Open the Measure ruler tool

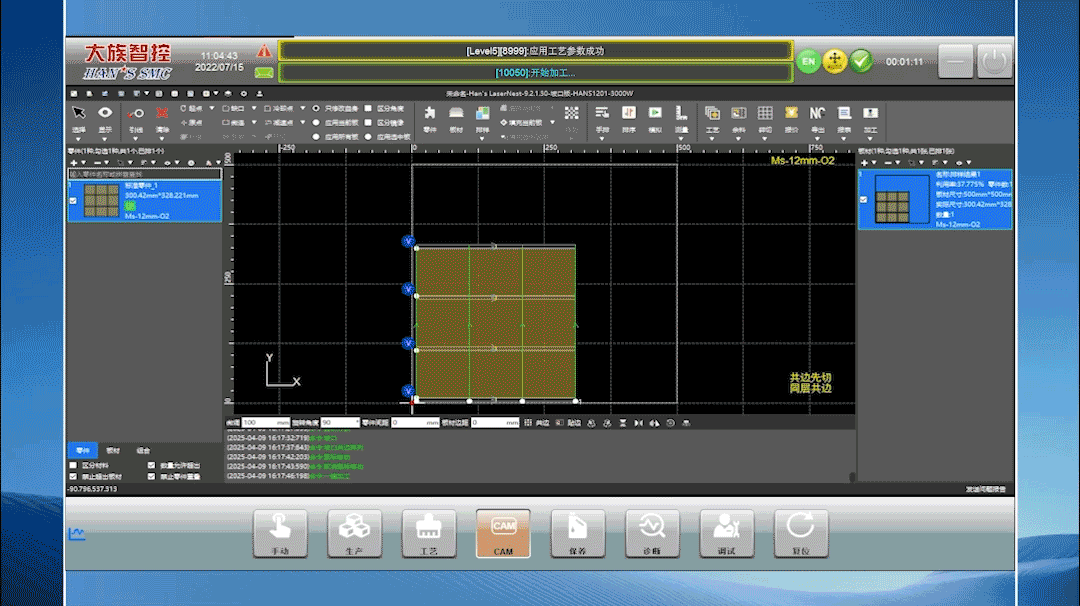[681, 113]
